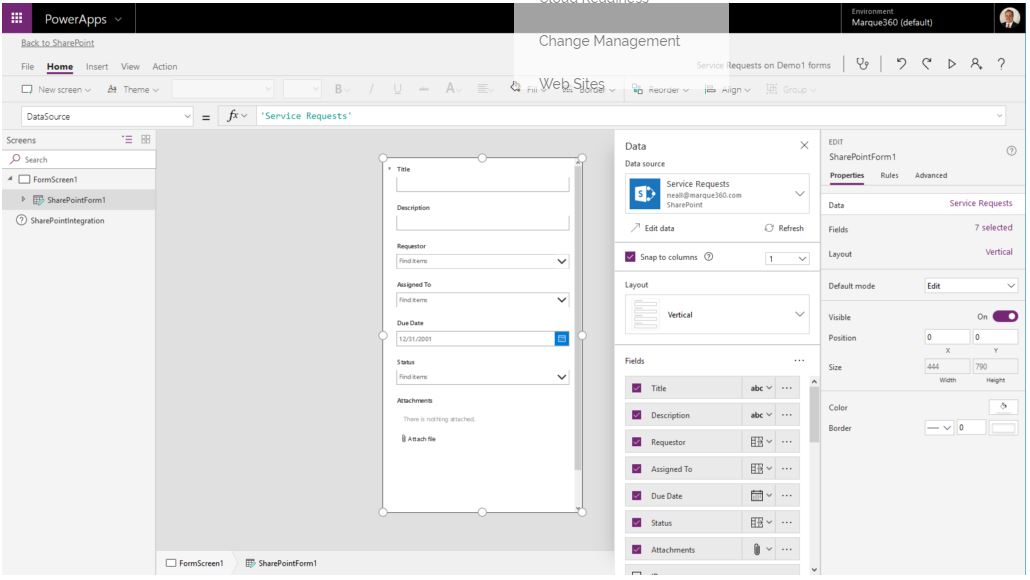Open the File menu
The width and height of the screenshot is (1030, 580).
click(28, 66)
